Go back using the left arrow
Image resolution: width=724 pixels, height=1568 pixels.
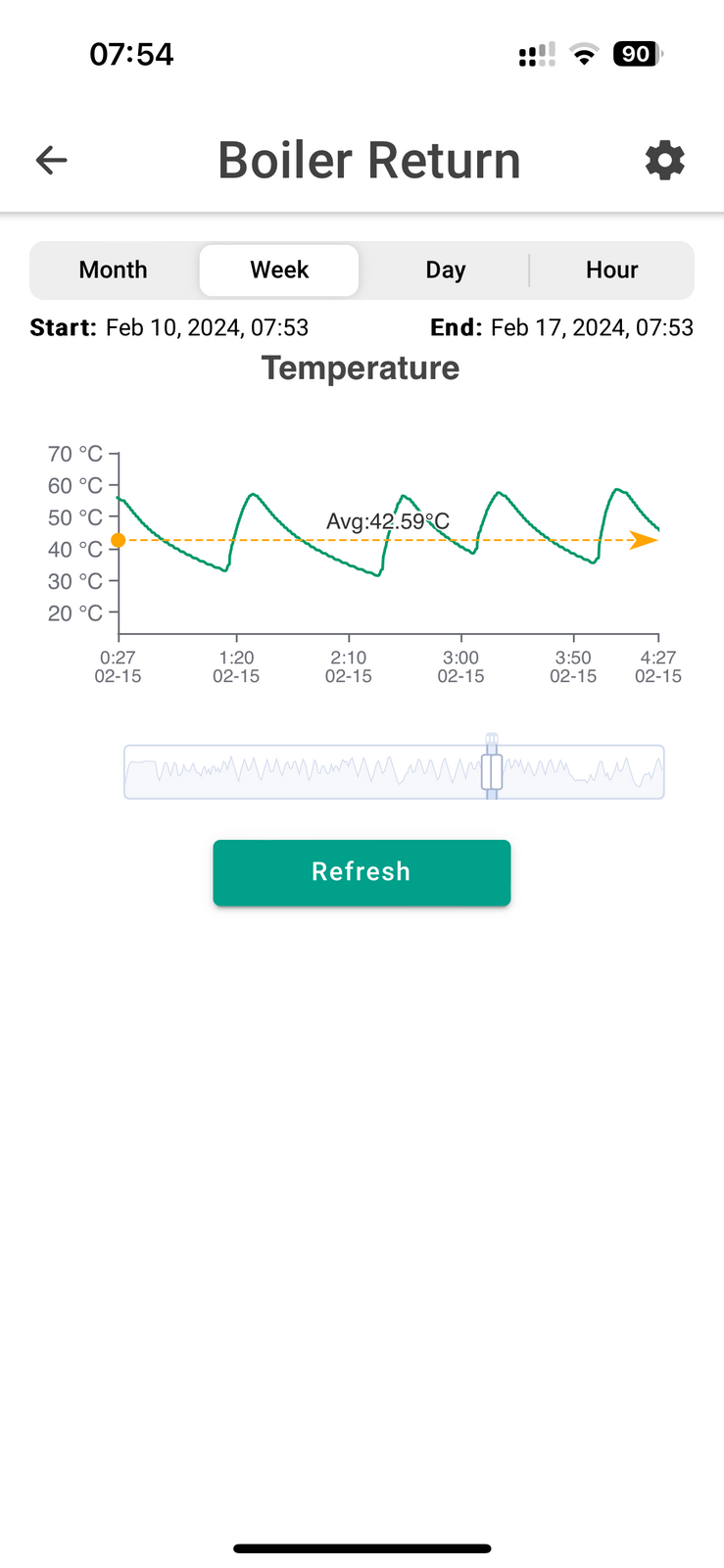51,160
